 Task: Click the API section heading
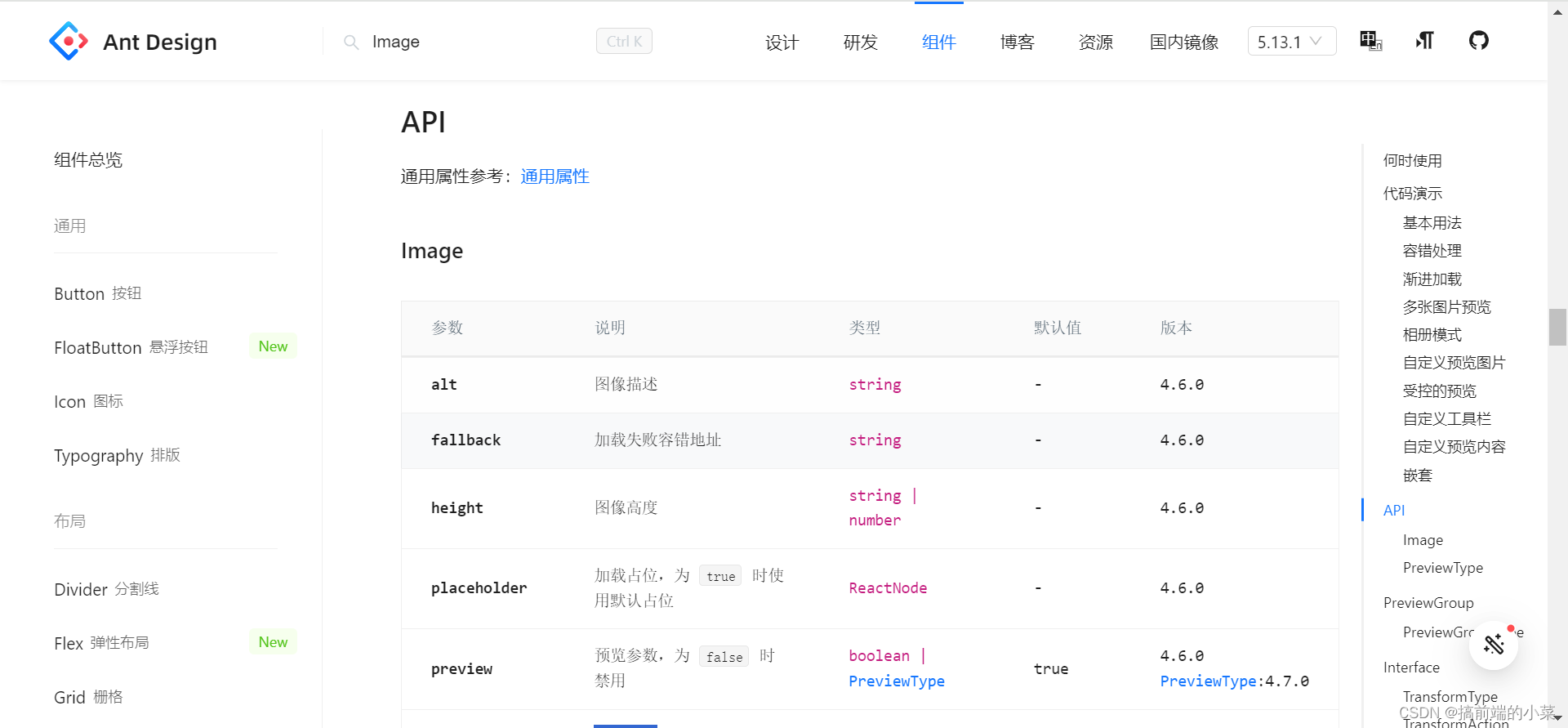point(423,123)
